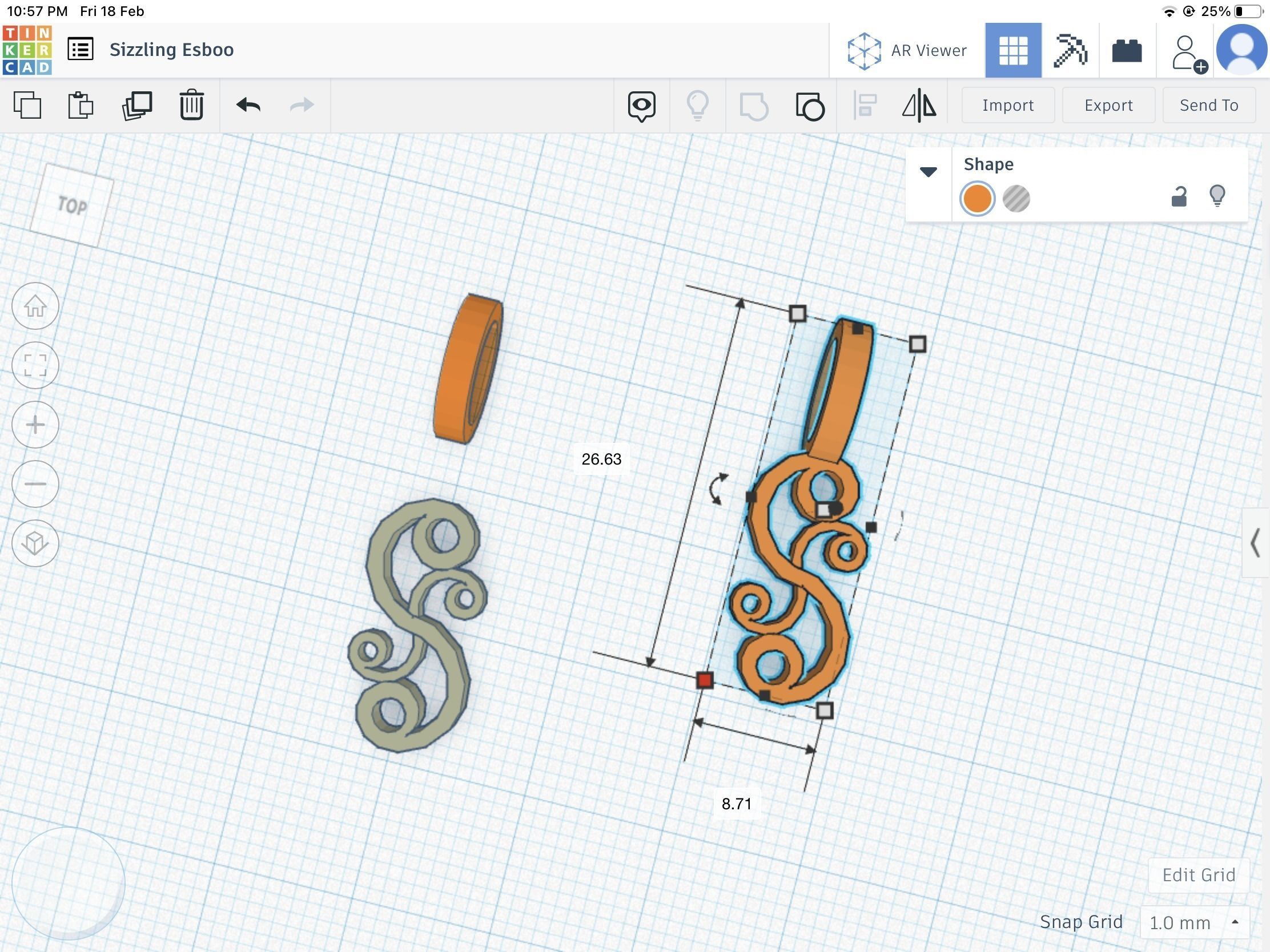Viewport: 1270px width, 952px height.
Task: Switch to Blocks pickaxe mode
Action: (x=1070, y=50)
